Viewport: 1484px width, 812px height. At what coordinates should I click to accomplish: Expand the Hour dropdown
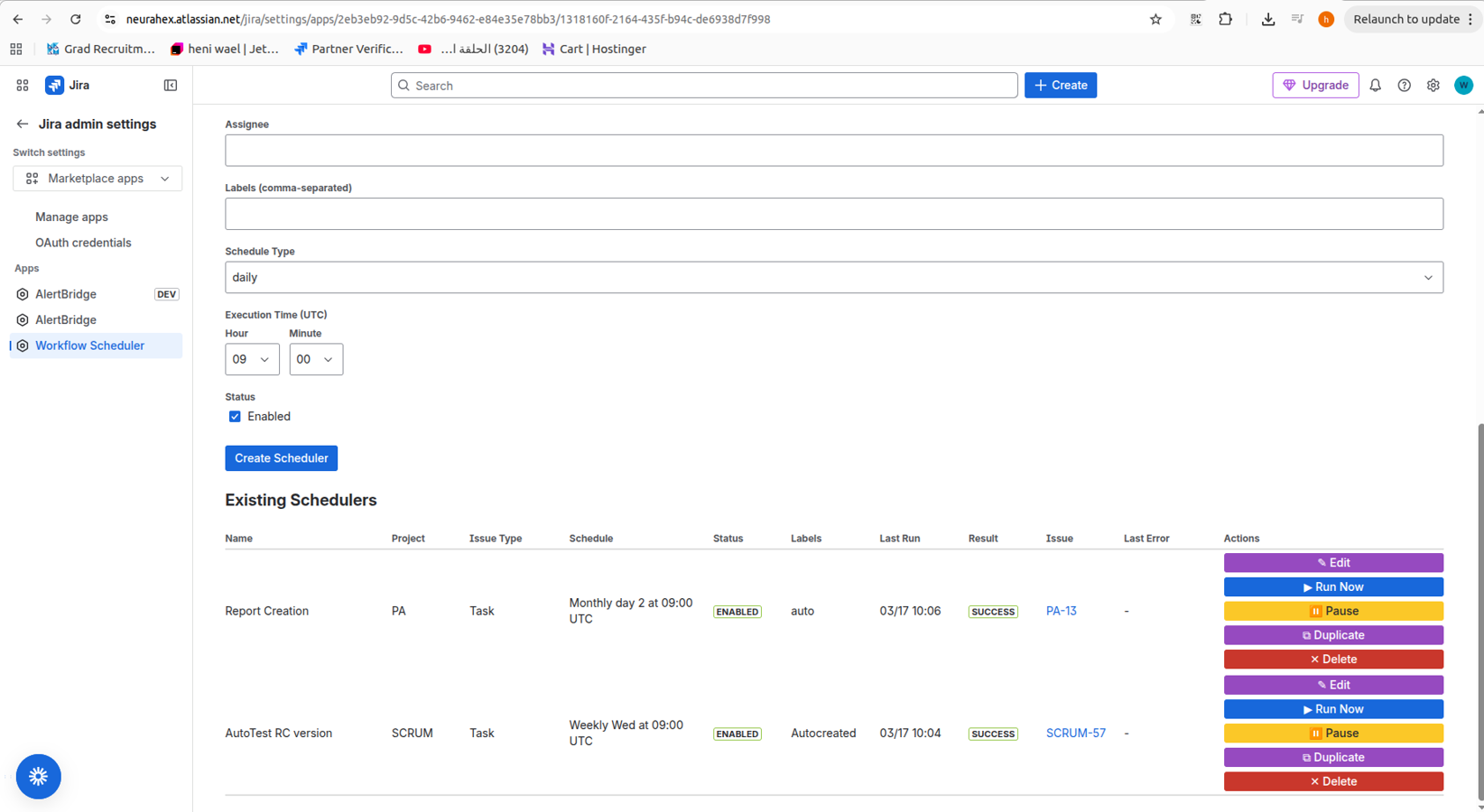coord(251,359)
